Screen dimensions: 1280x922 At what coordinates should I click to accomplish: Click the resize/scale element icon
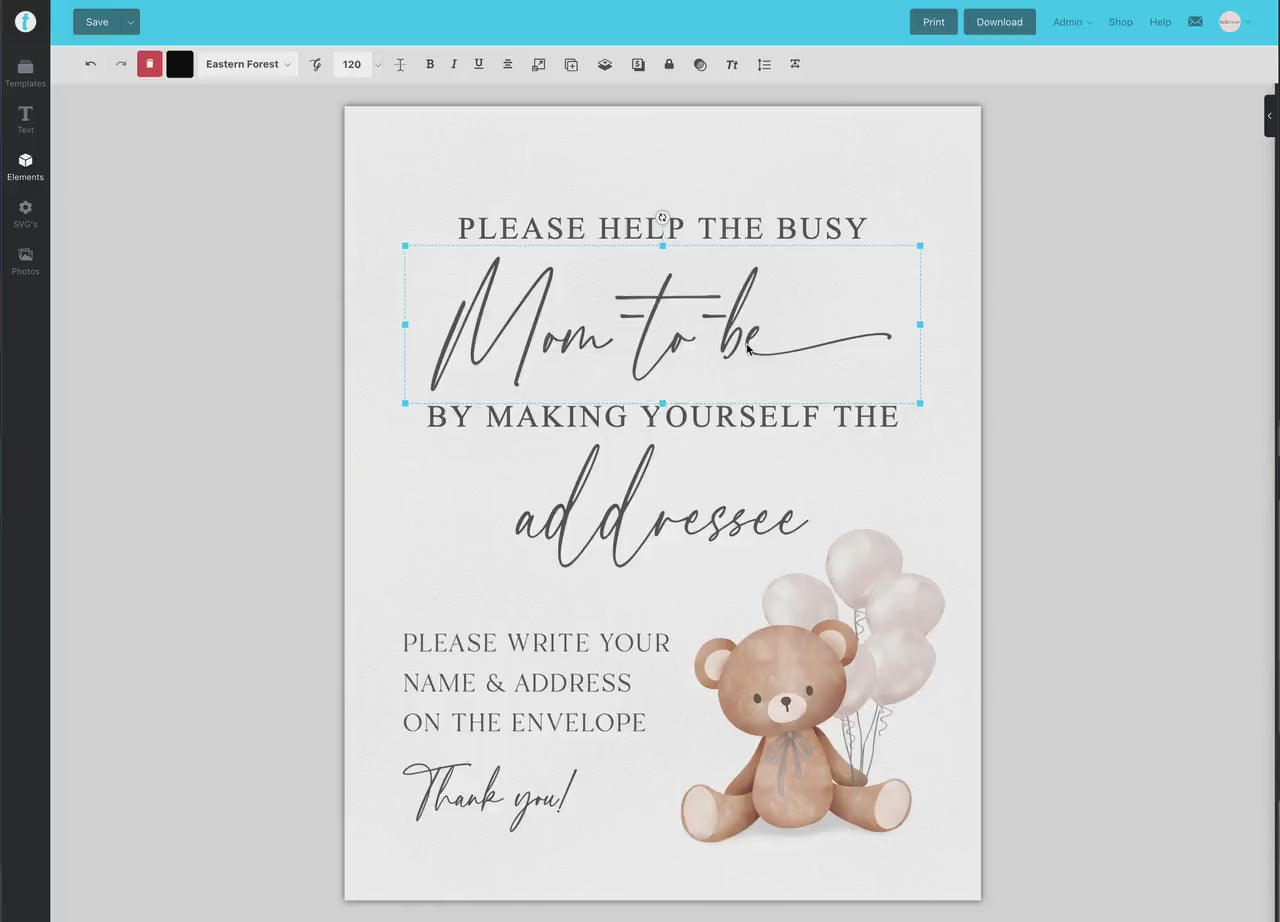click(539, 64)
